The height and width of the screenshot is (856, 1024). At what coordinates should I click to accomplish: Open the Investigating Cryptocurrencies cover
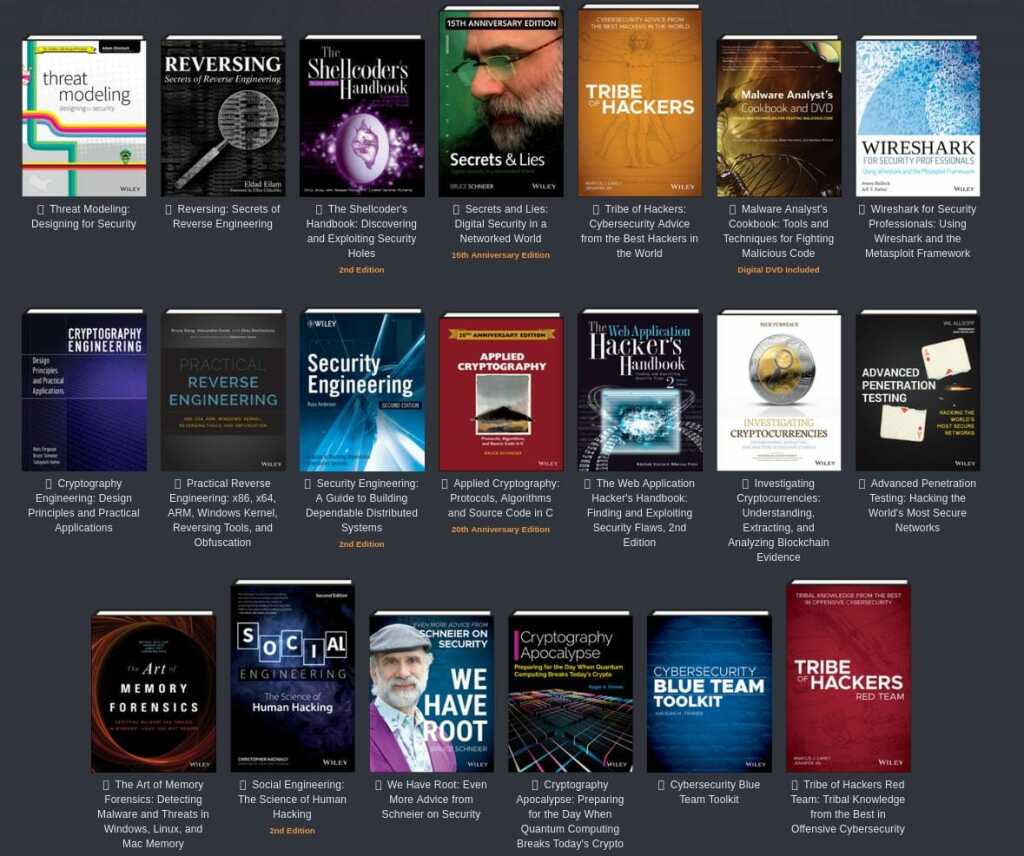tap(779, 391)
